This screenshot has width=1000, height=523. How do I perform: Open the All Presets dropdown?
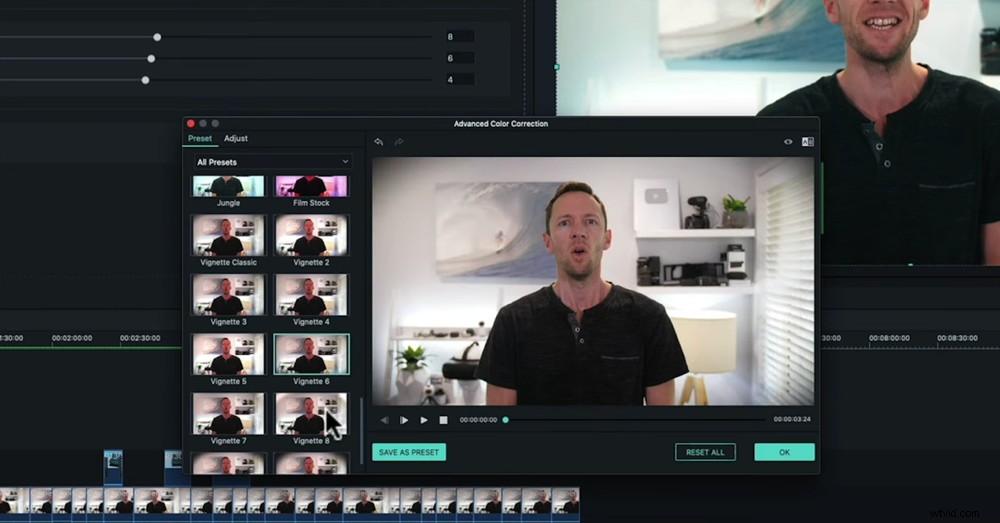273,162
